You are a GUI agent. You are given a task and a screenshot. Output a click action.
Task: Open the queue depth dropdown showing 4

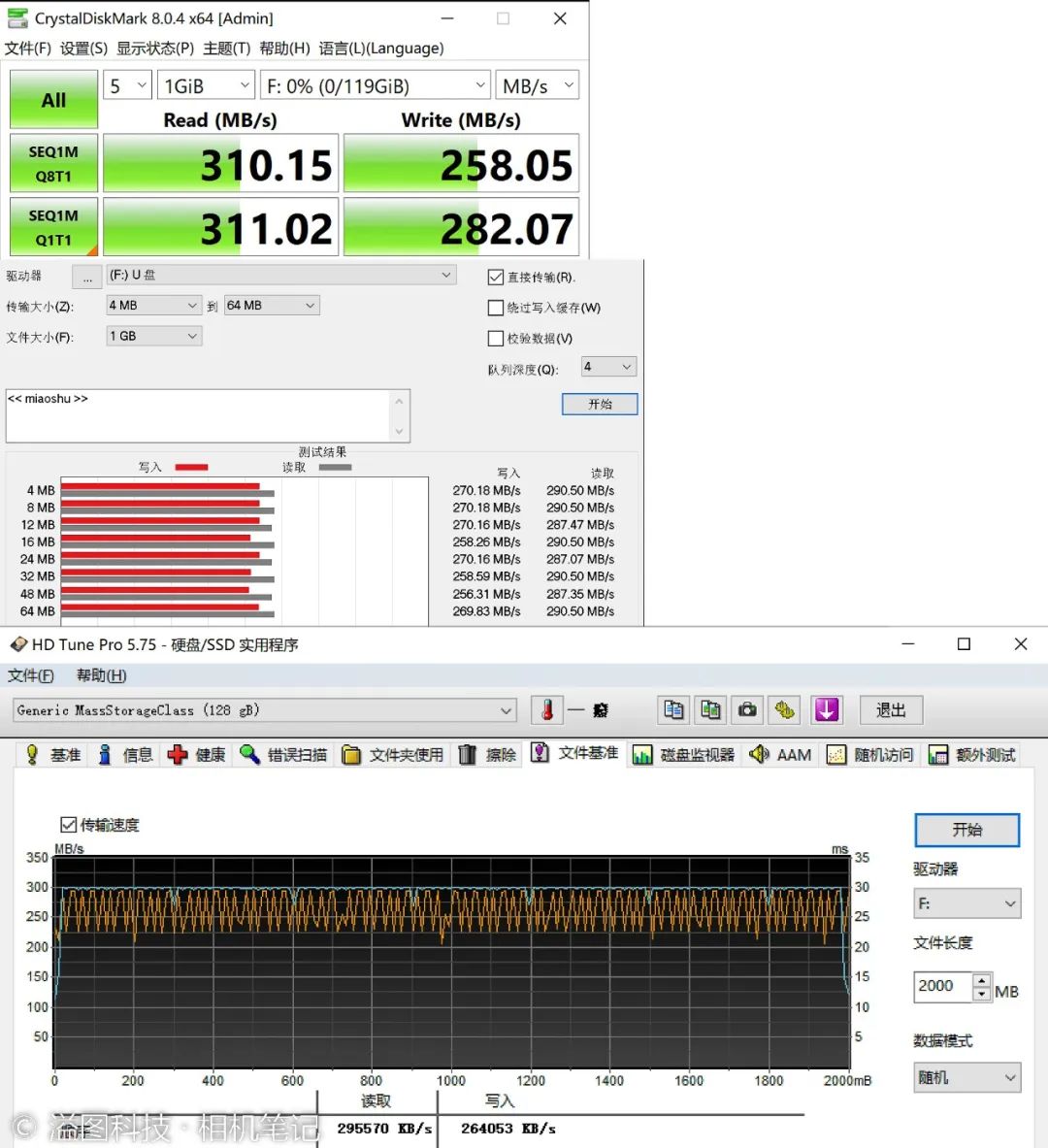[x=608, y=367]
